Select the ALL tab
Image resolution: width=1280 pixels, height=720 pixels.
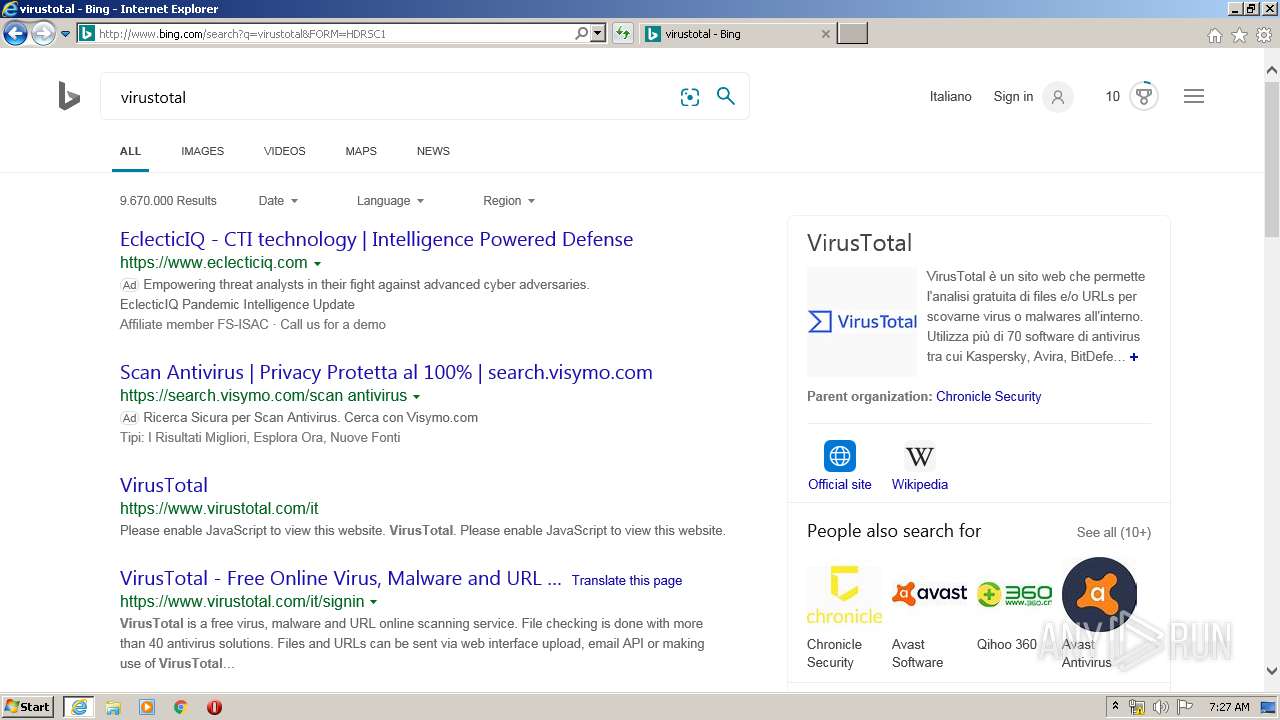click(130, 151)
